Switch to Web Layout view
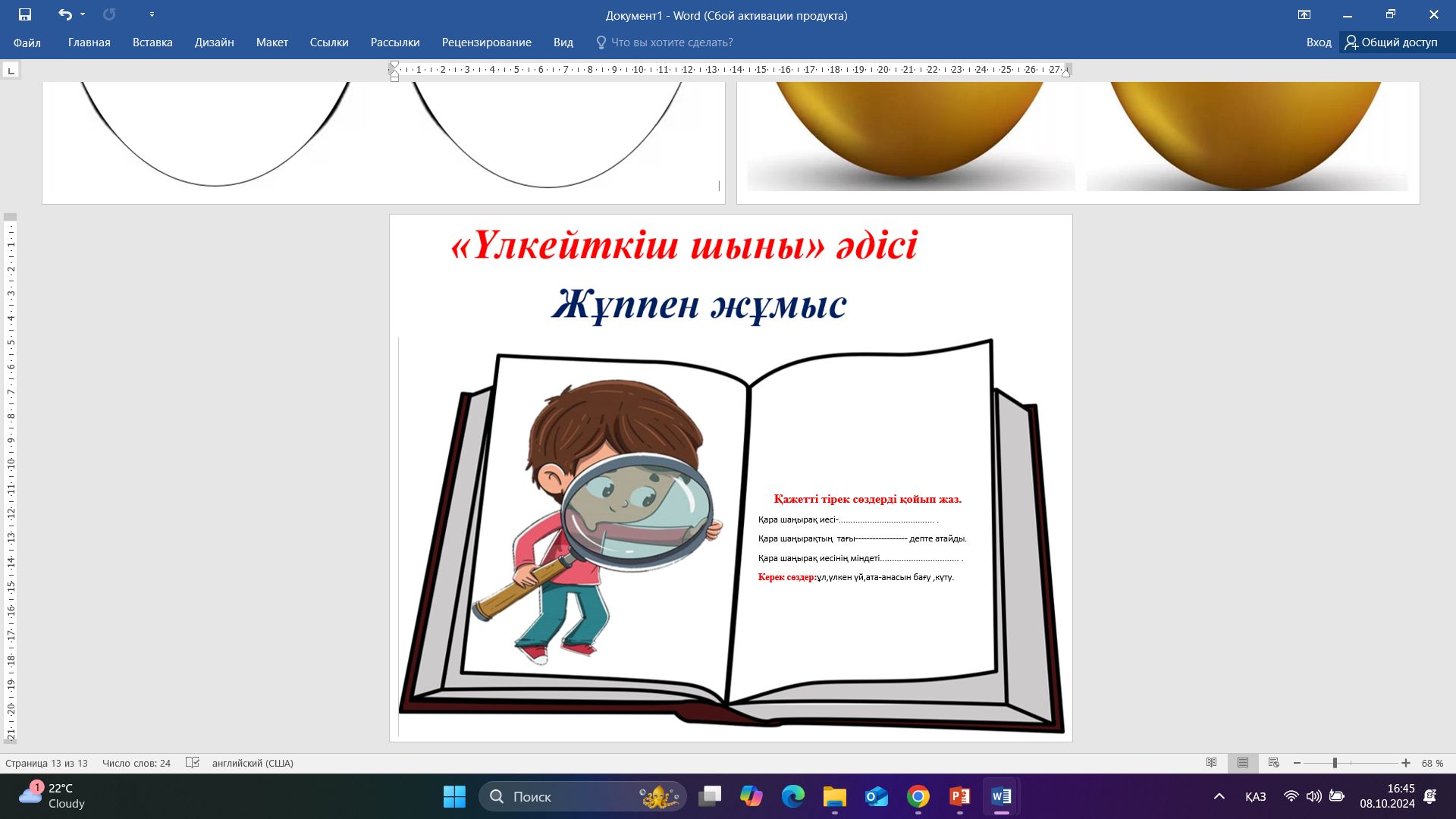1456x819 pixels. (1274, 763)
